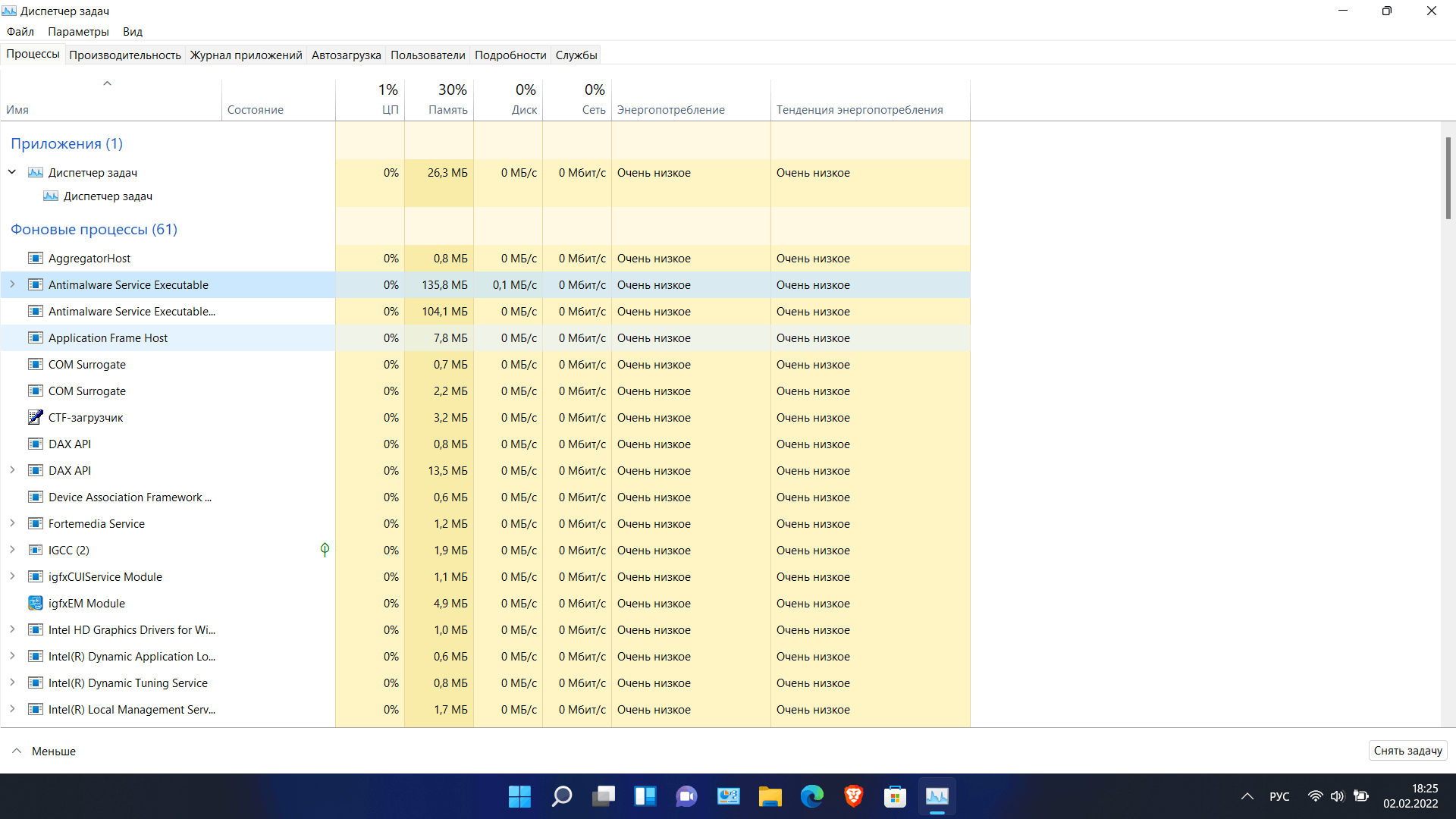Open the Параметры menu
Viewport: 1456px width, 819px height.
click(78, 32)
